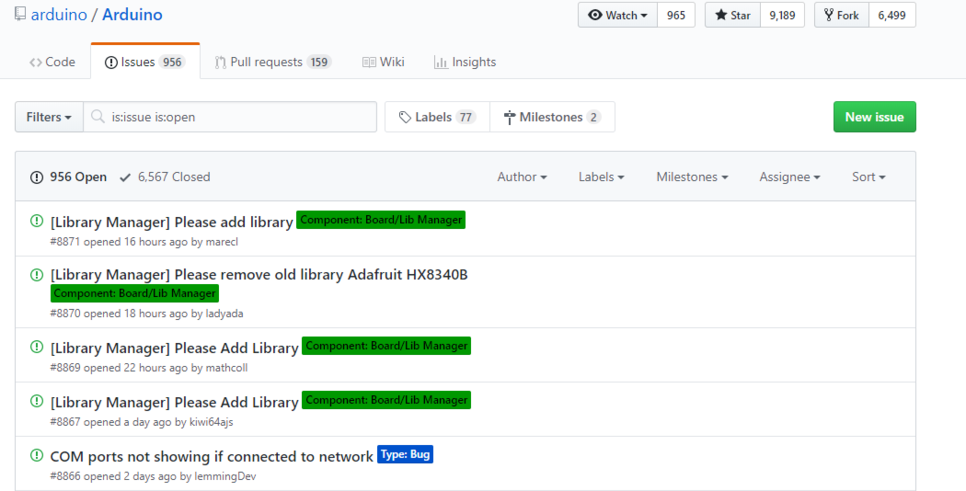Open the Milestones 2 page
Viewport: 966px width, 491px height.
click(552, 117)
